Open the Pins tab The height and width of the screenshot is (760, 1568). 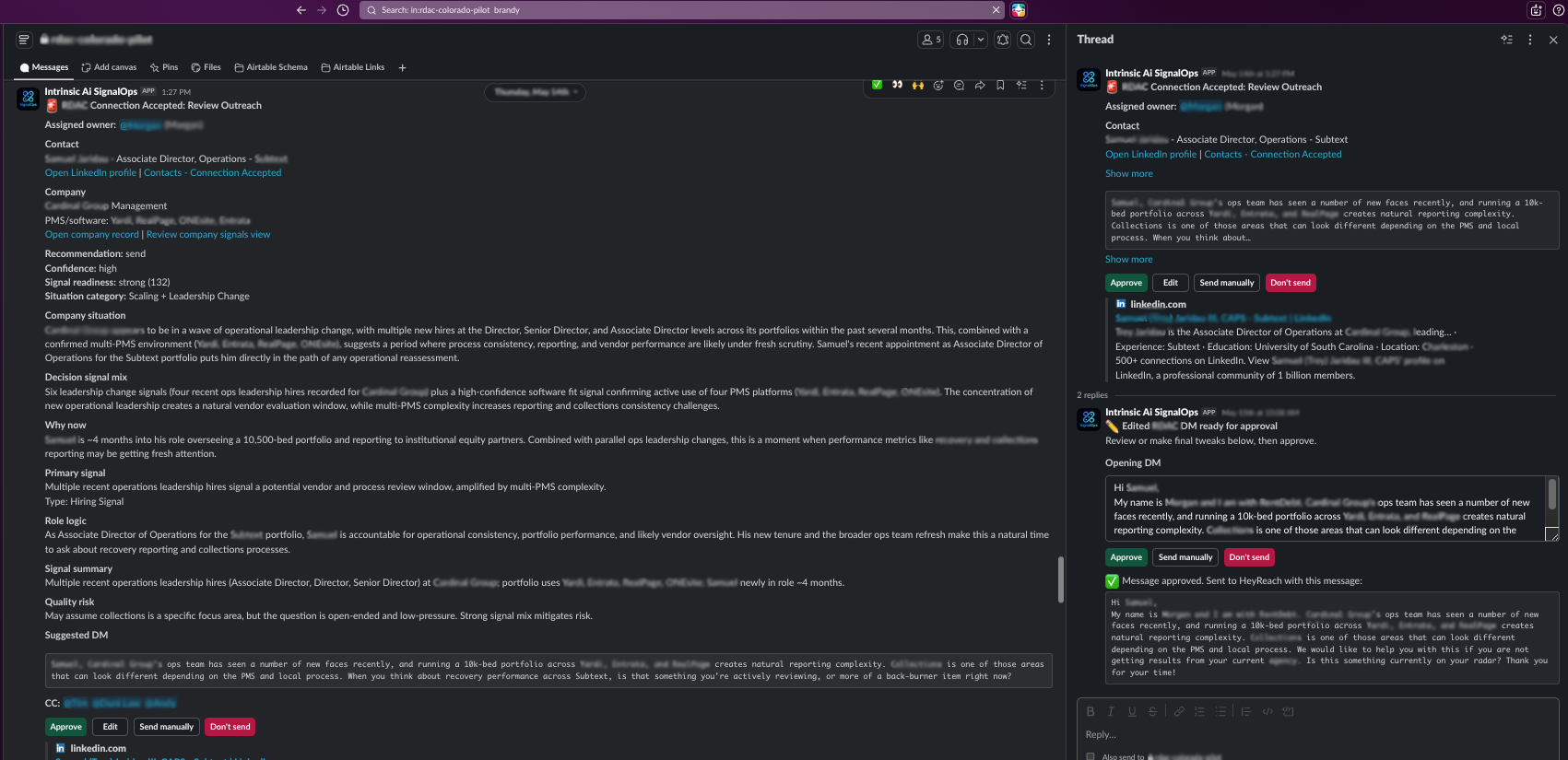[164, 67]
